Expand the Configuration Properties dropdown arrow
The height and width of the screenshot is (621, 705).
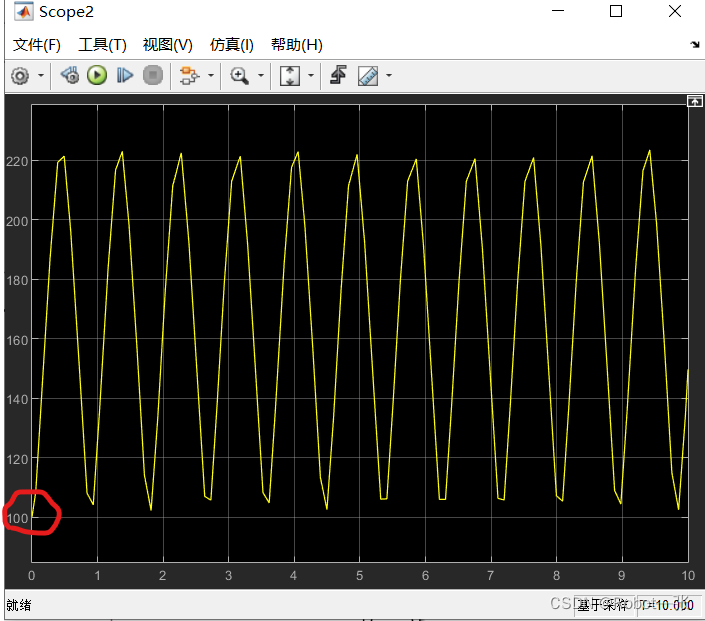tap(41, 76)
